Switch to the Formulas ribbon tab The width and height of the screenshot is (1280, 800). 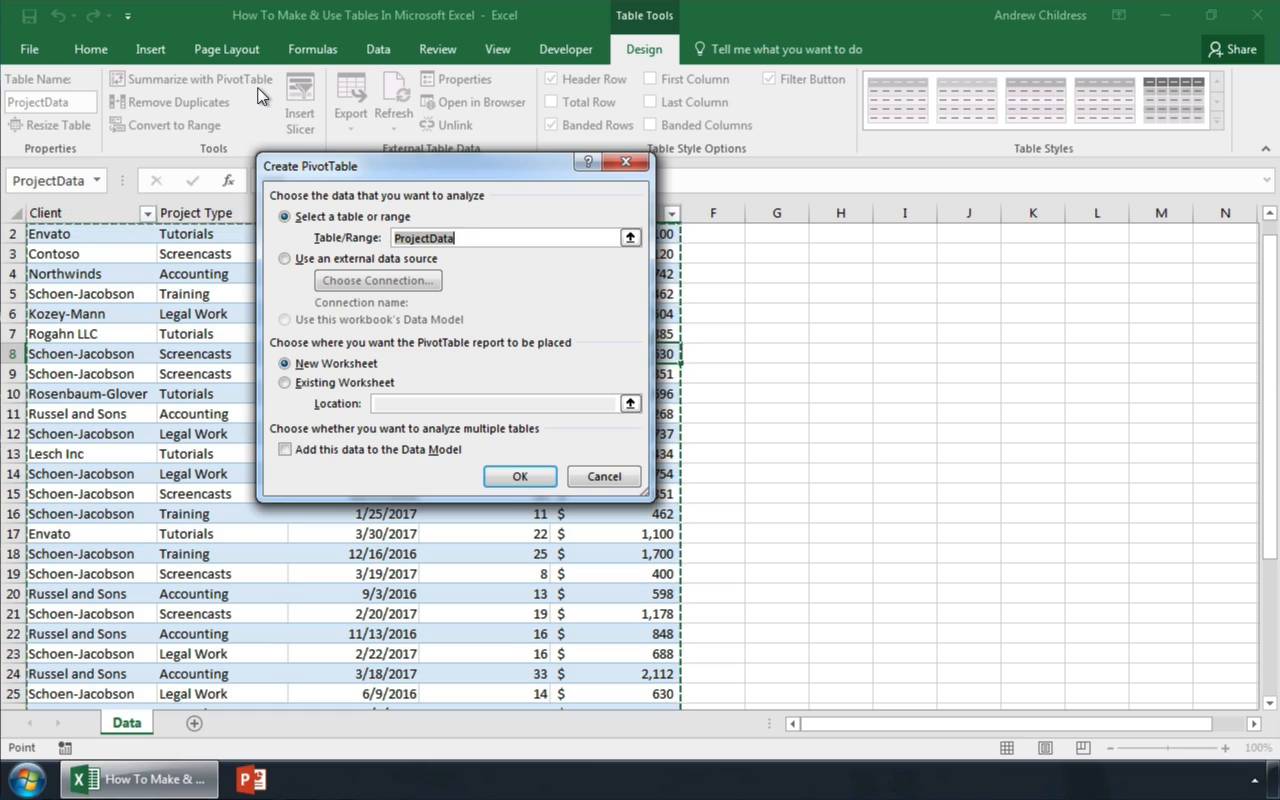[x=313, y=49]
